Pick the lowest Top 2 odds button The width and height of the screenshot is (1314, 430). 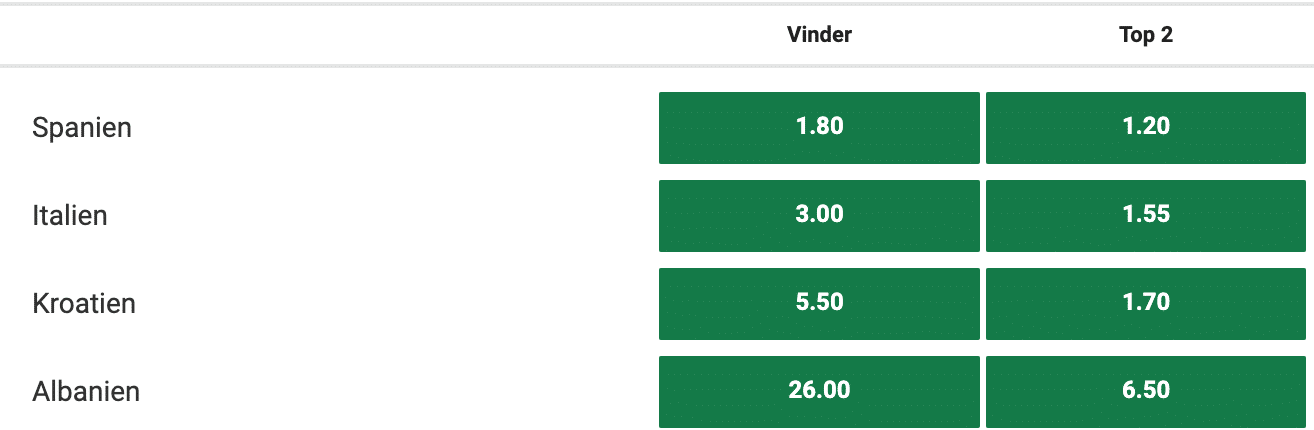coord(1145,127)
